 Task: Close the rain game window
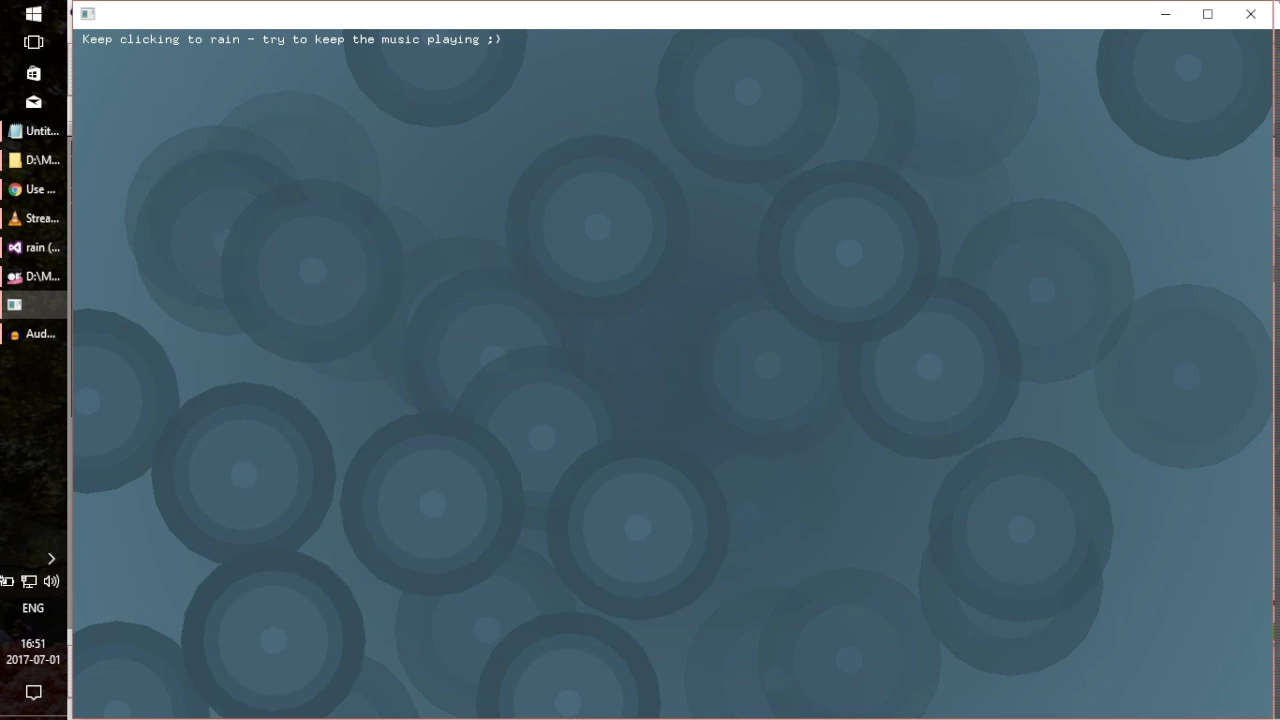point(1251,14)
